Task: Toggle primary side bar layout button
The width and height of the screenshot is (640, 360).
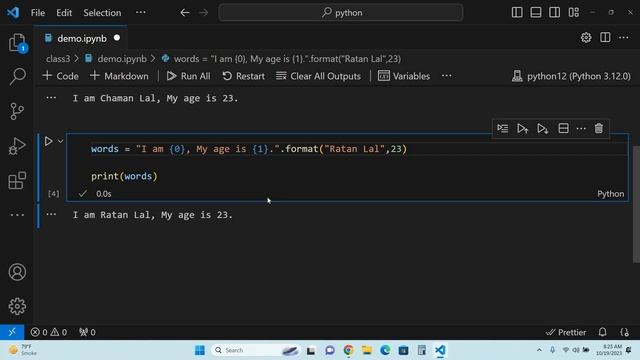Action: point(517,13)
